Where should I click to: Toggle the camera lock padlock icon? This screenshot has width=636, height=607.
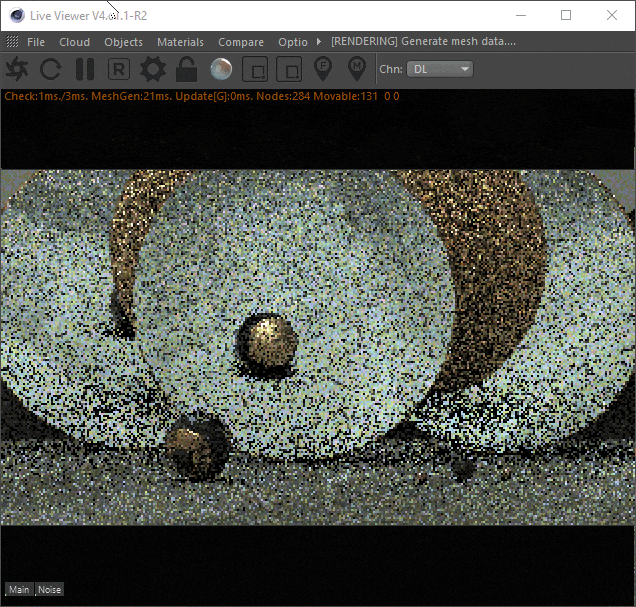186,69
